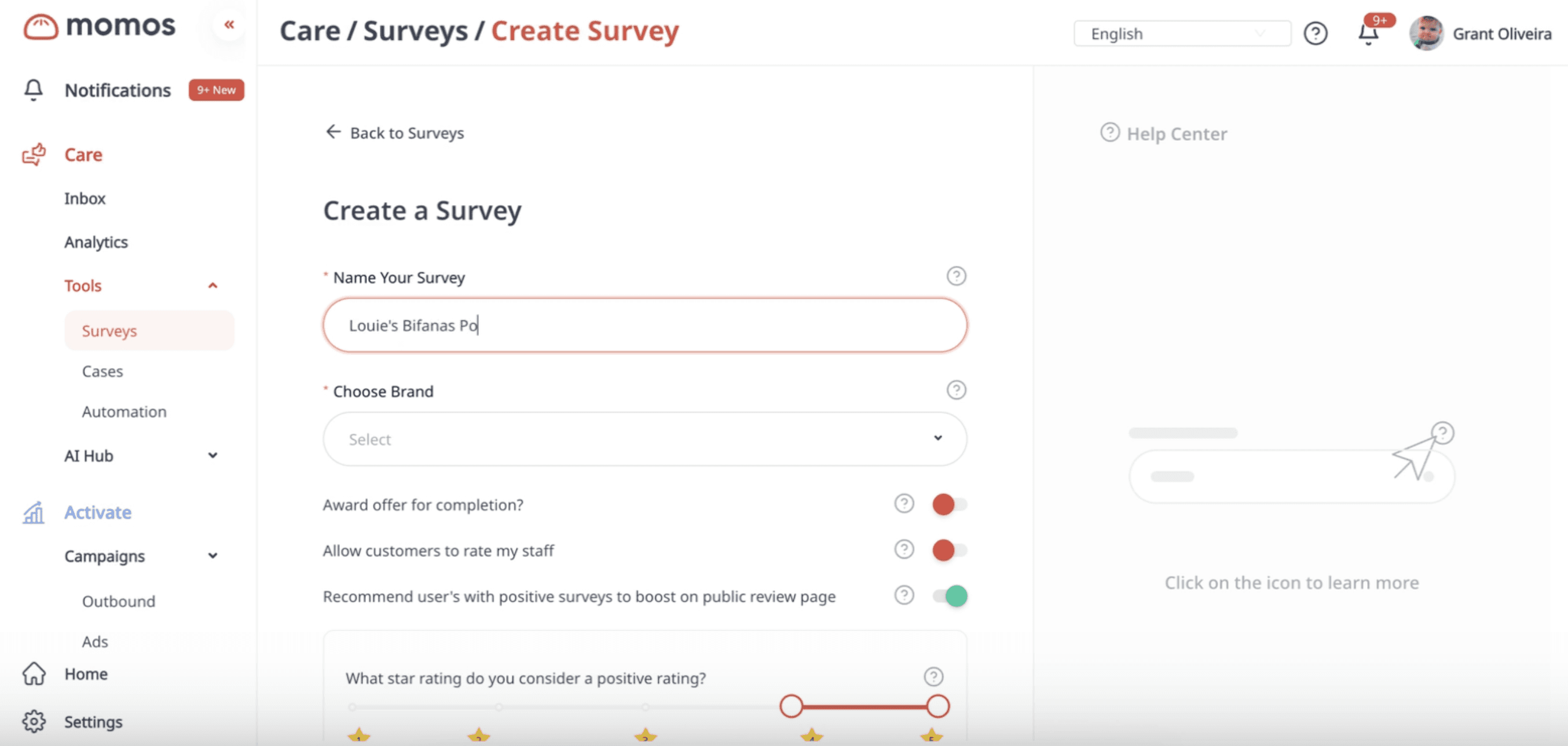Click help icon for Award offer for completion
The image size is (1568, 746).
click(904, 504)
